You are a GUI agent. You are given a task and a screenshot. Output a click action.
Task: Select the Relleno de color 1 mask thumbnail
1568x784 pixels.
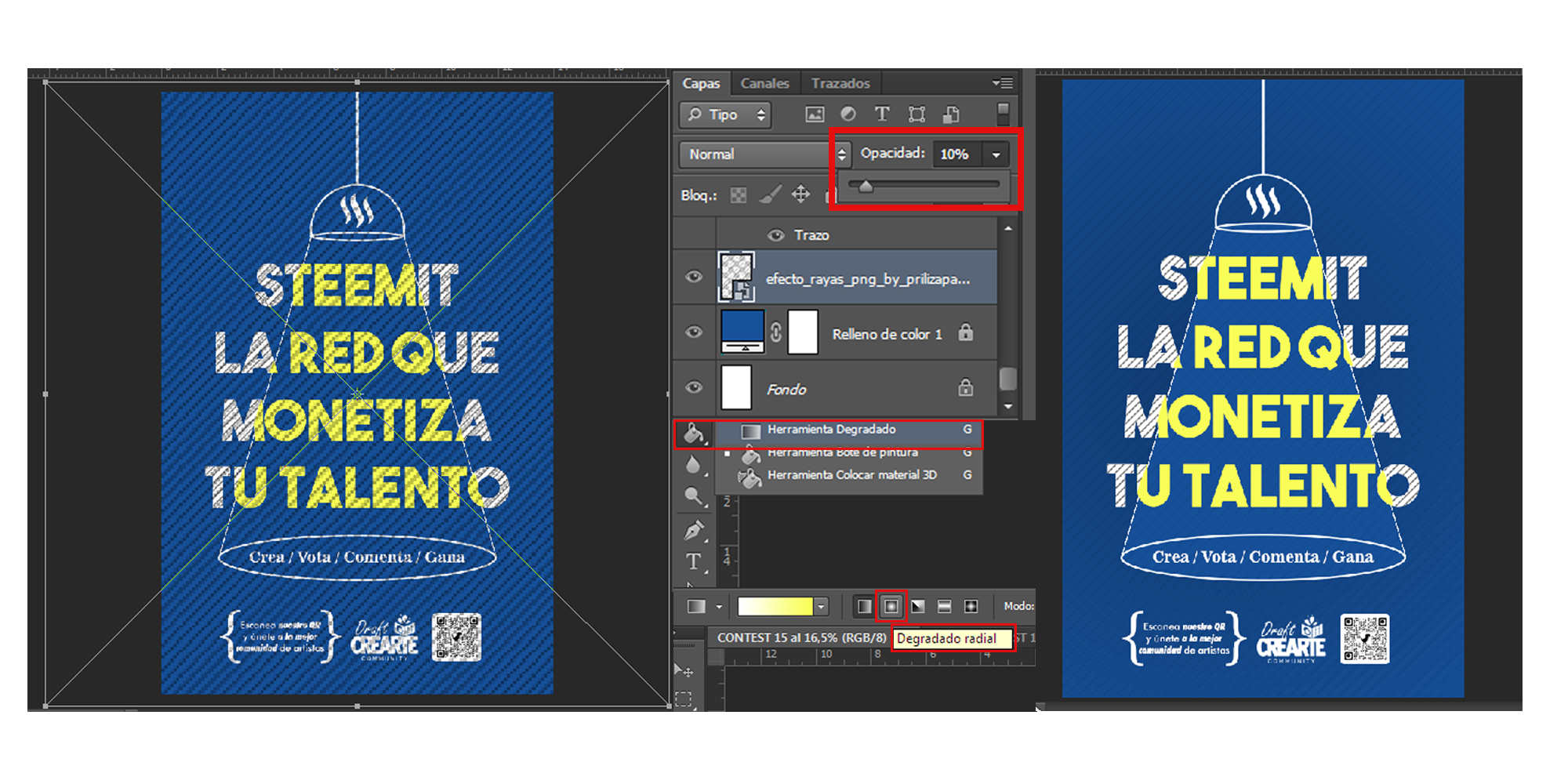(803, 332)
